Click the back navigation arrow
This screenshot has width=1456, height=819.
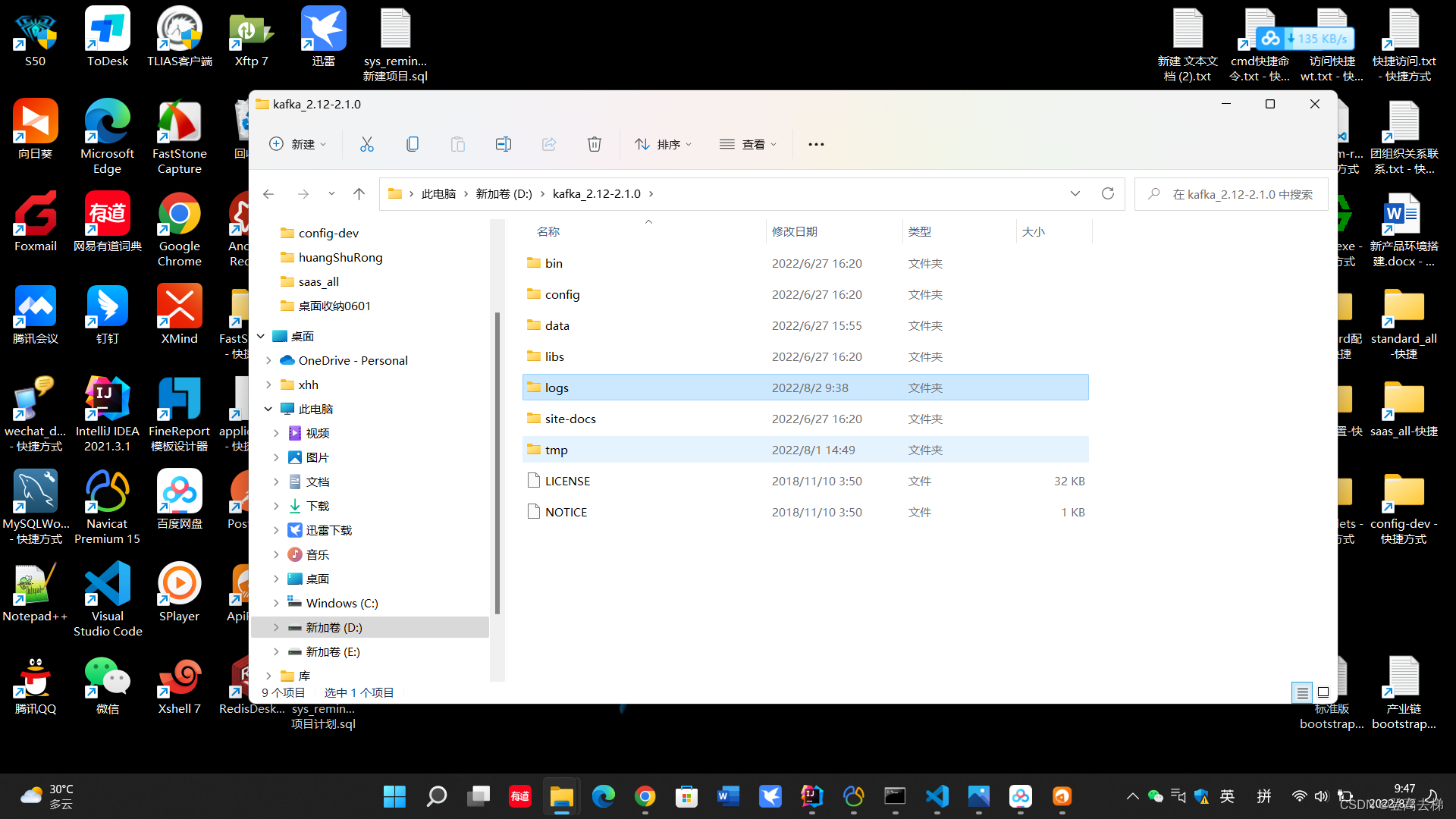coord(268,193)
